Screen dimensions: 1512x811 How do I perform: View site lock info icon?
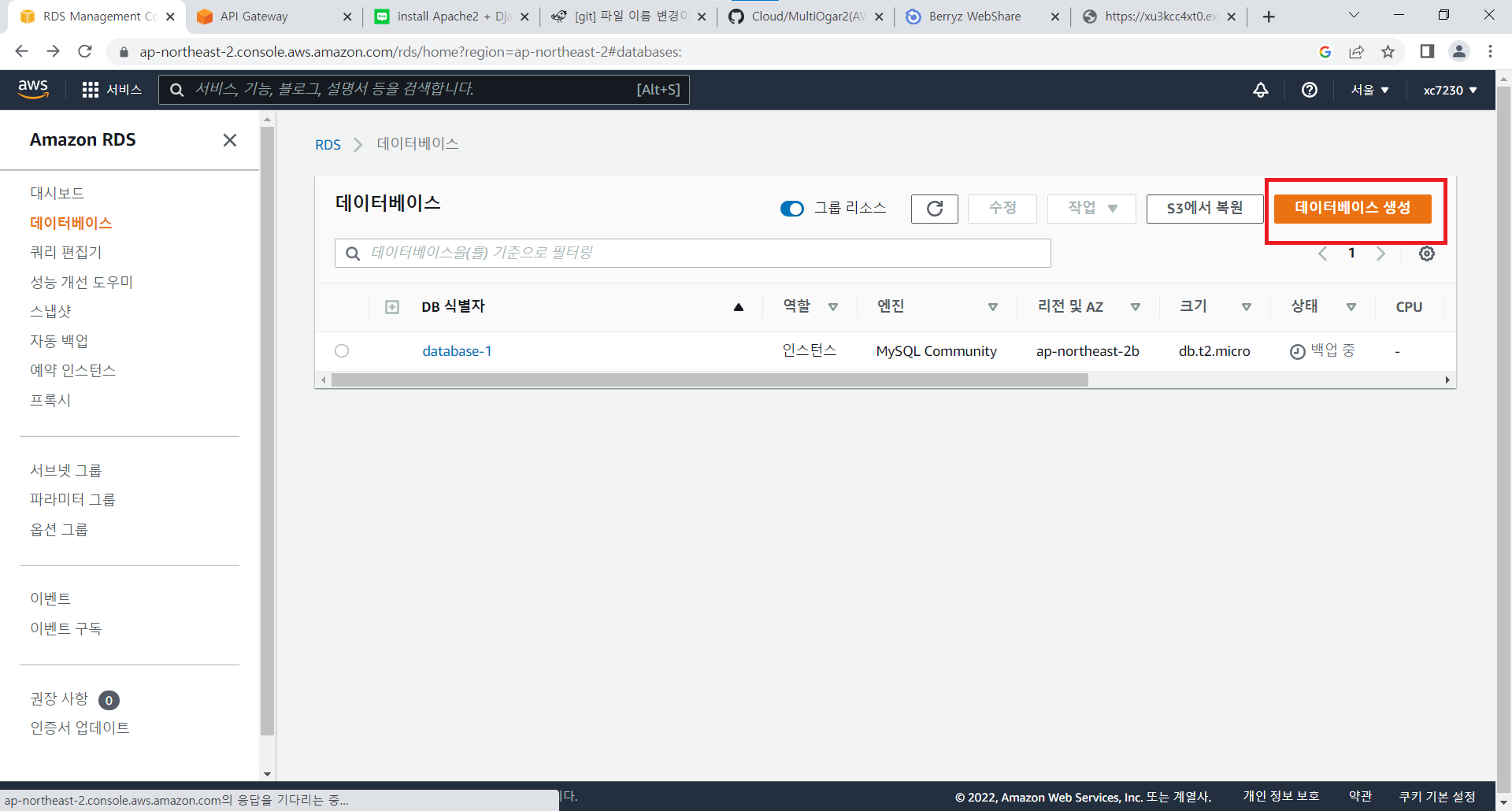point(123,52)
